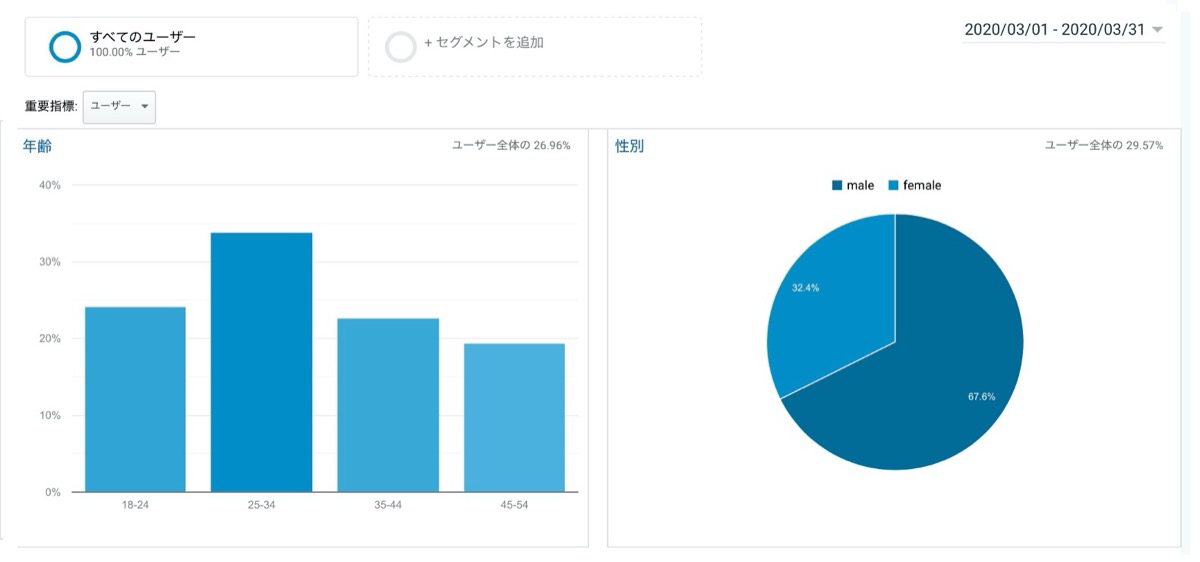Click the 25-34 axis label
This screenshot has width=1200, height=562.
click(x=261, y=505)
